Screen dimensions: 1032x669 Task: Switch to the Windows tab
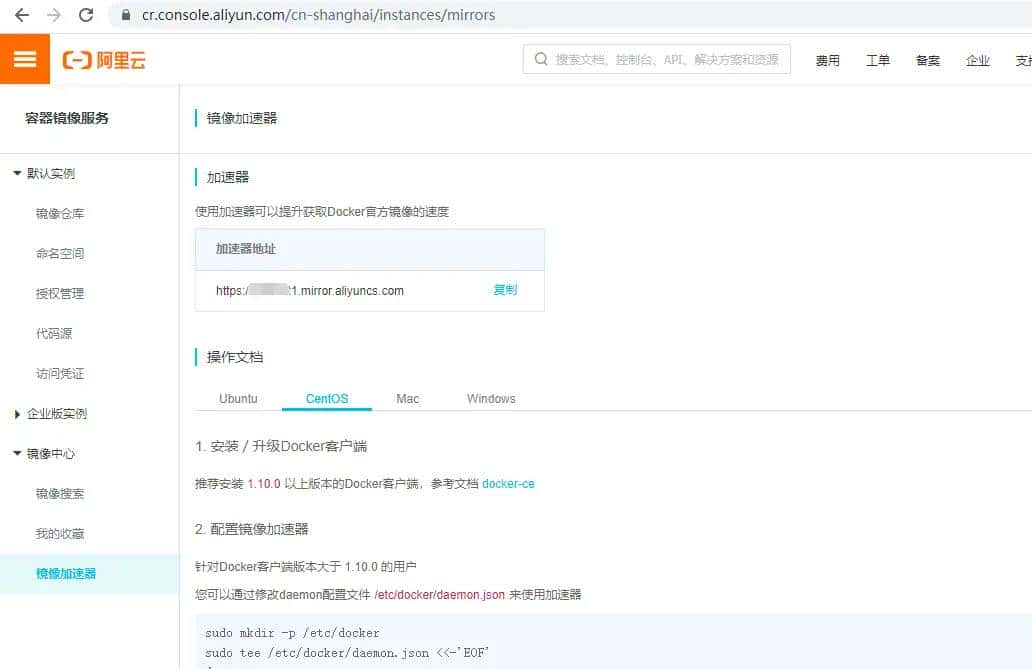pos(490,398)
